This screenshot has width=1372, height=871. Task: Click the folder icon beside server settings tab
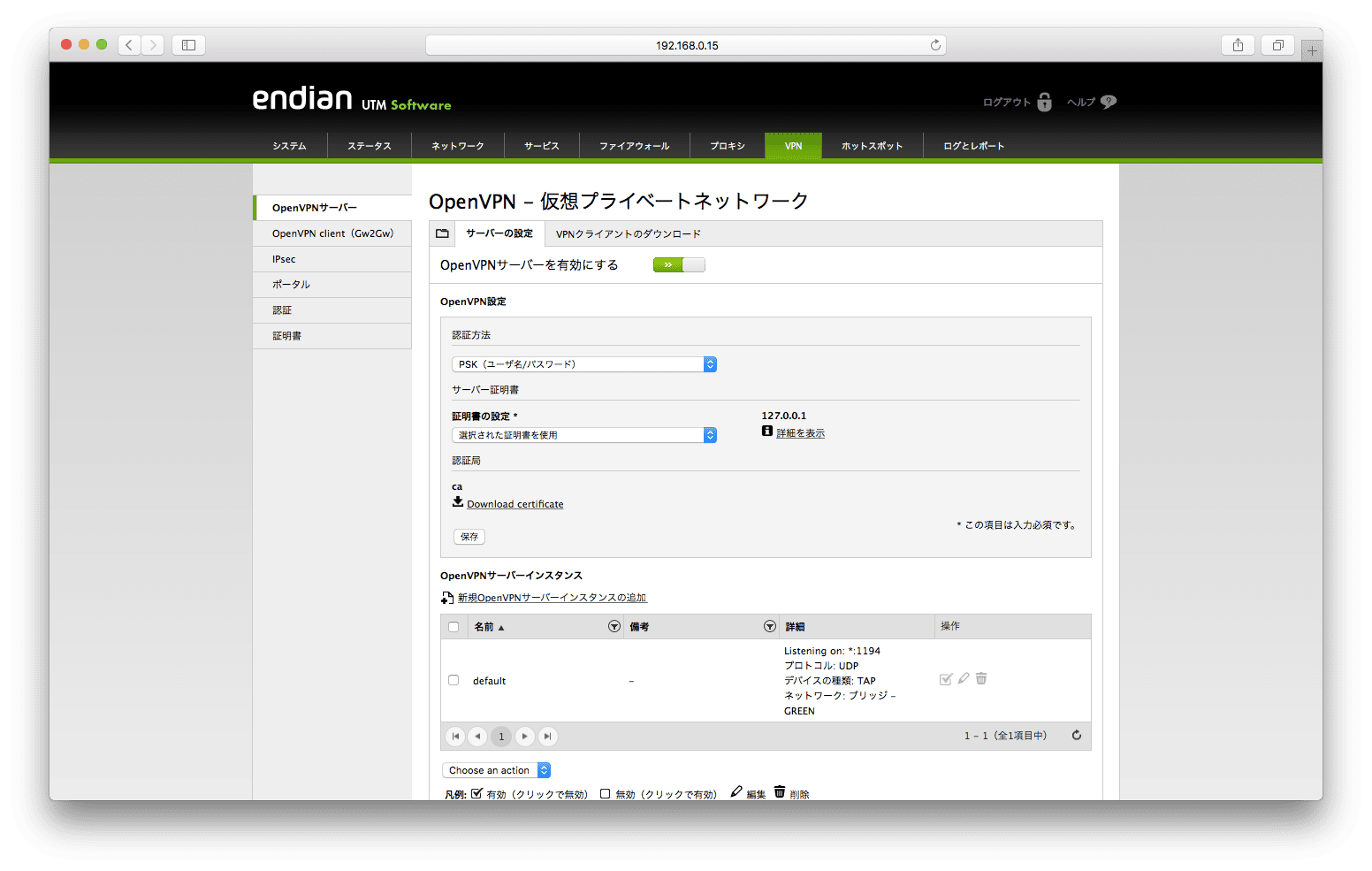[442, 233]
